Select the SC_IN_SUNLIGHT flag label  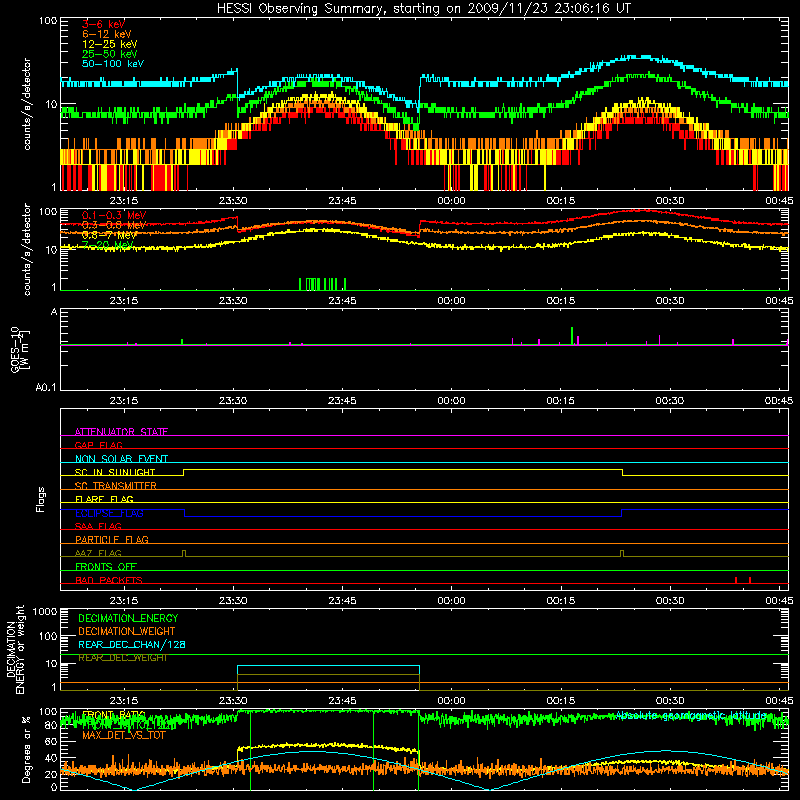pos(115,472)
